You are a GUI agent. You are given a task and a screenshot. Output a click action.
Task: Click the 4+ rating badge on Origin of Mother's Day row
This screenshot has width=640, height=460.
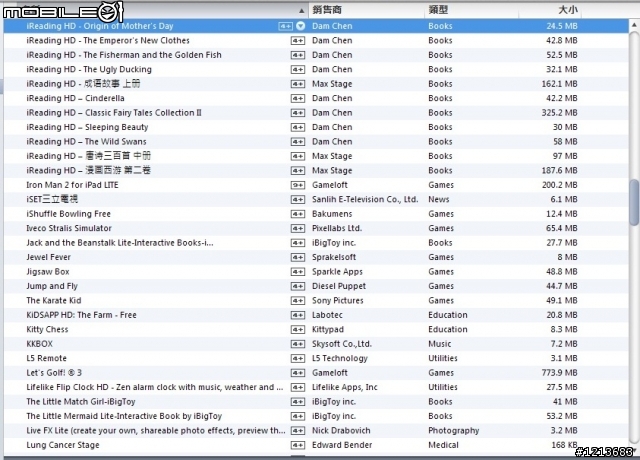coord(285,26)
